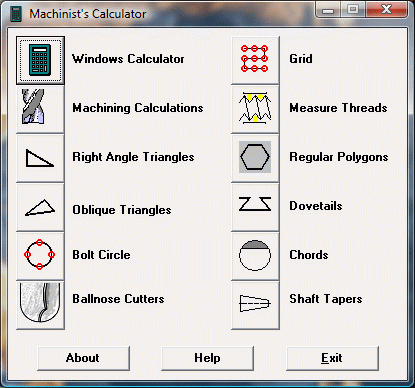Close the Machinist's Calculator window
415x388 pixels.
[x=387, y=10]
